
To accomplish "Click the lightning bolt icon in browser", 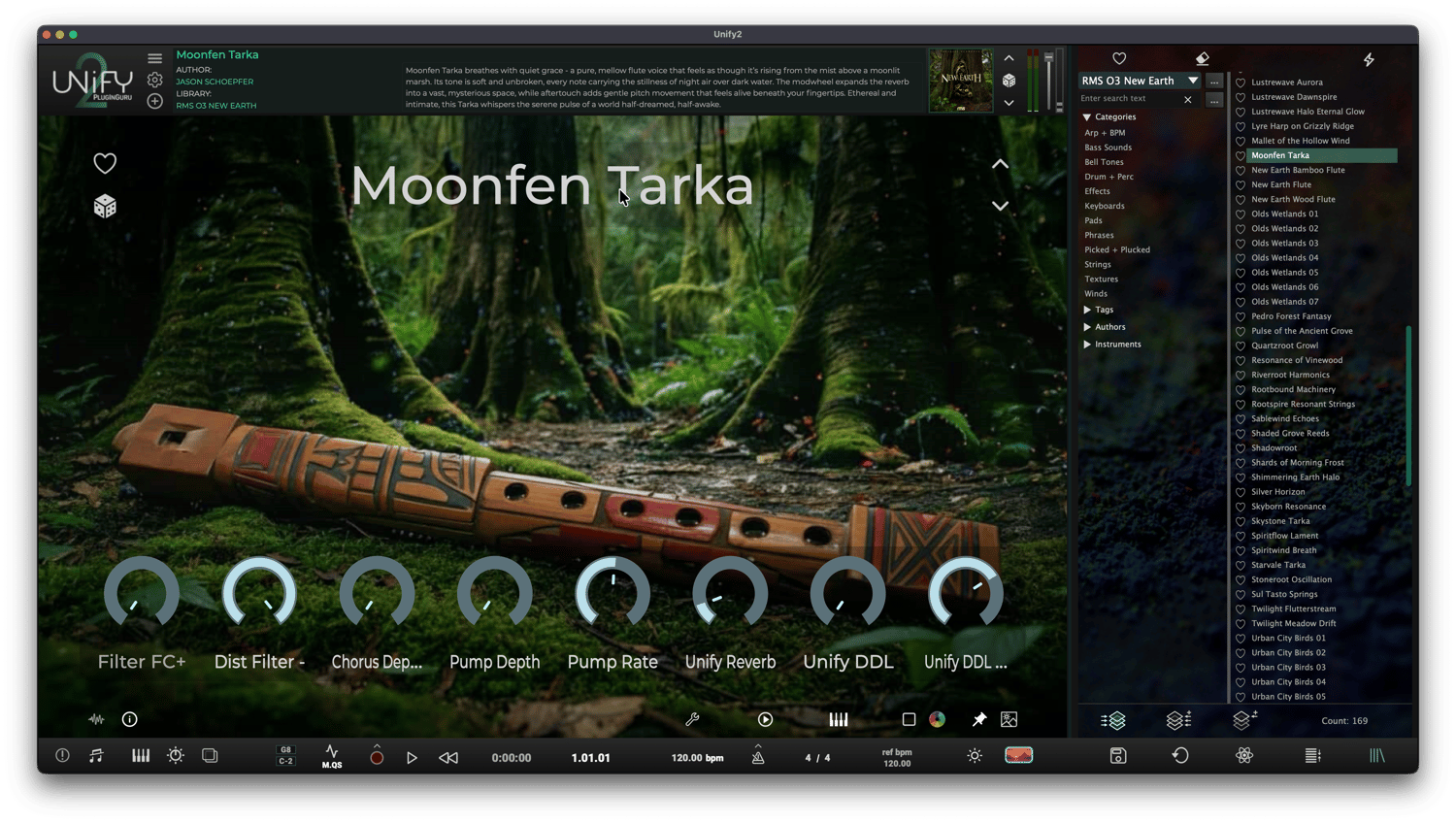I will (x=1369, y=59).
